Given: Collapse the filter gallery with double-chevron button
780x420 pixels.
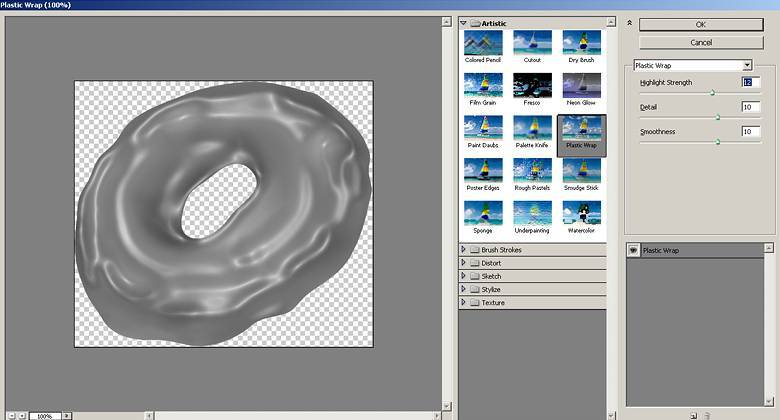Looking at the screenshot, I should point(629,23).
